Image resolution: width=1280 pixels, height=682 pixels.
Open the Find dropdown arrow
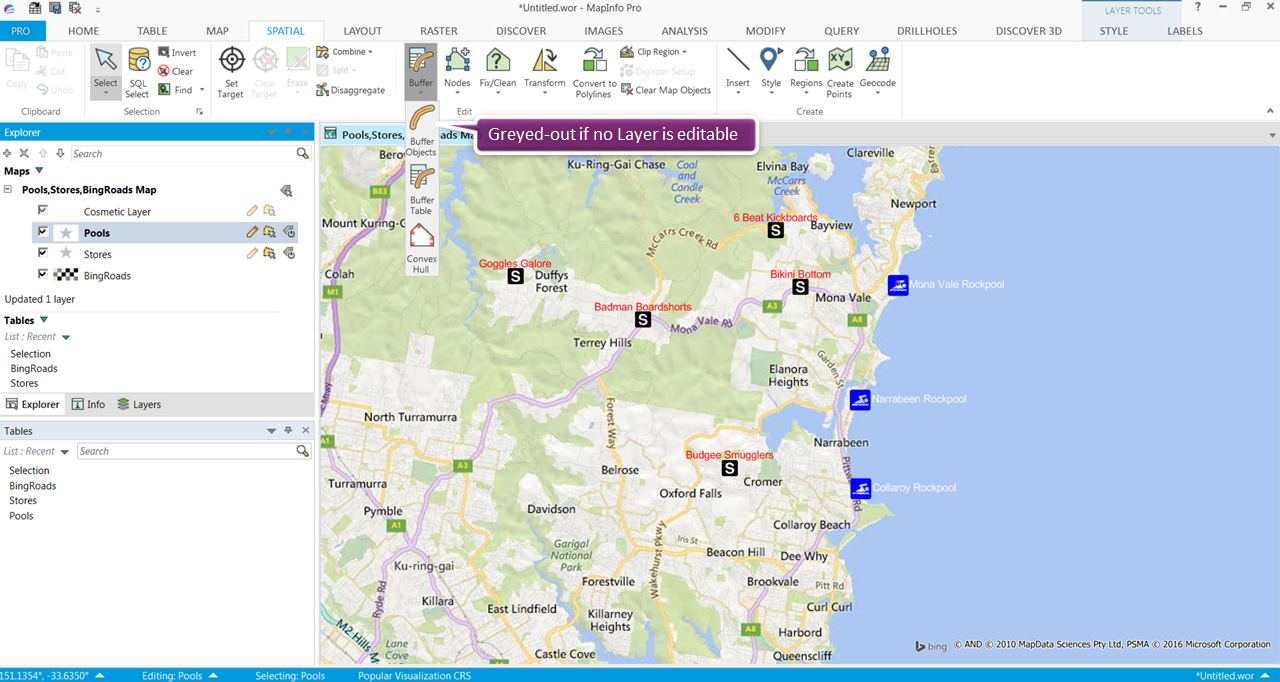coord(200,90)
